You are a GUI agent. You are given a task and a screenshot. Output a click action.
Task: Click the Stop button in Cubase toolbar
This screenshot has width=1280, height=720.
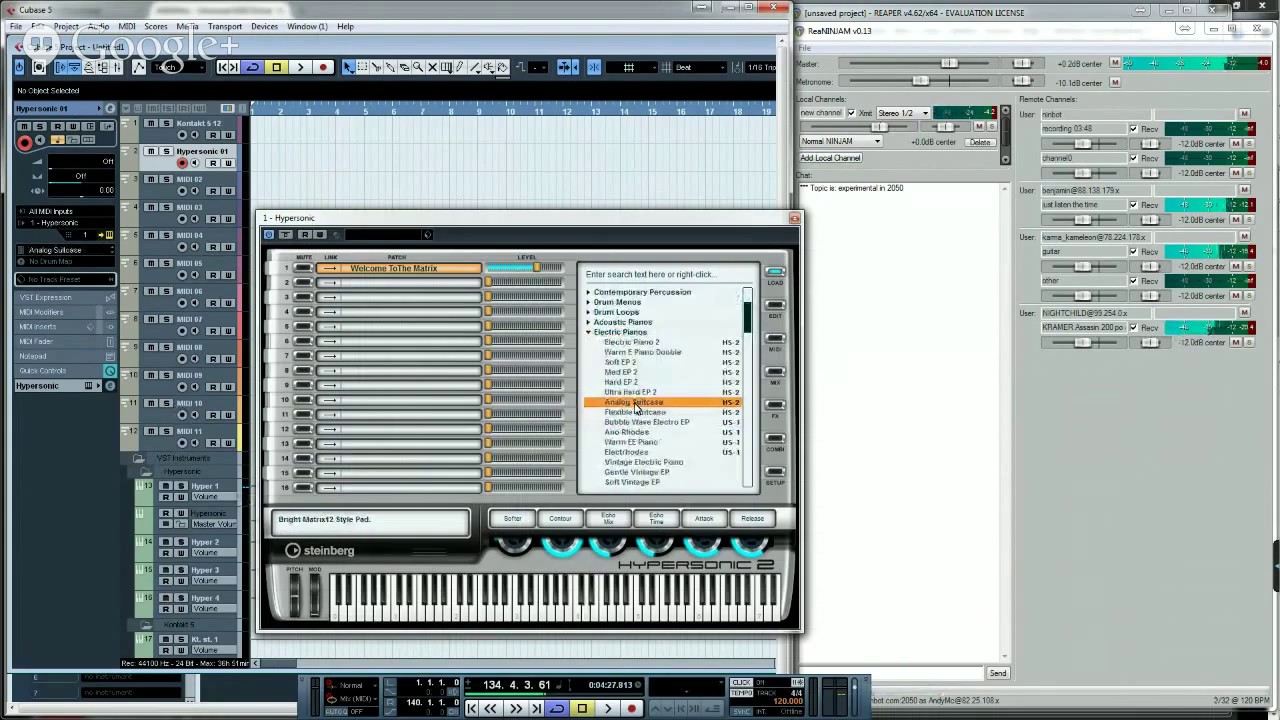276,67
